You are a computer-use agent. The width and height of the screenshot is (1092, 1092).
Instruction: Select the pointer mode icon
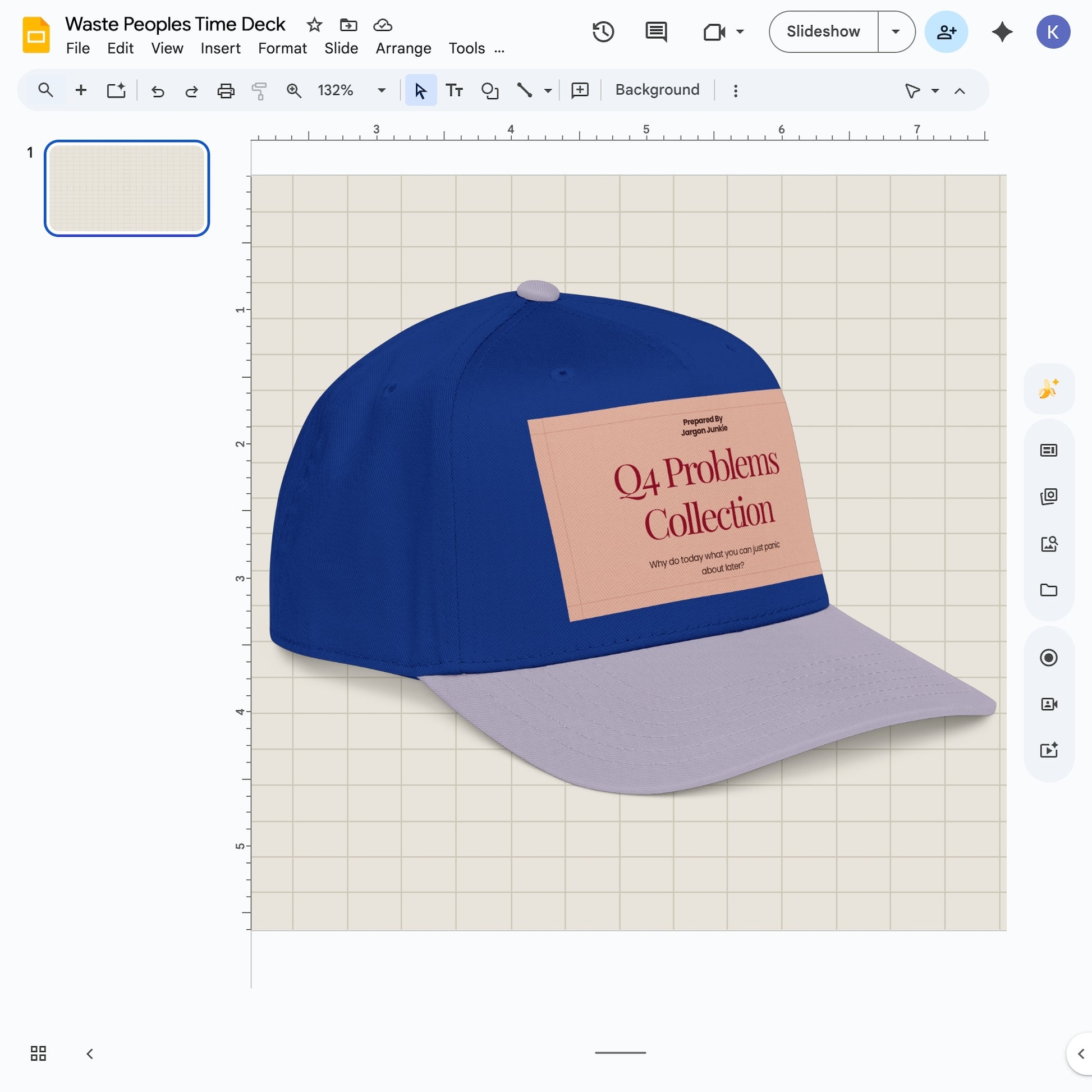click(x=912, y=91)
